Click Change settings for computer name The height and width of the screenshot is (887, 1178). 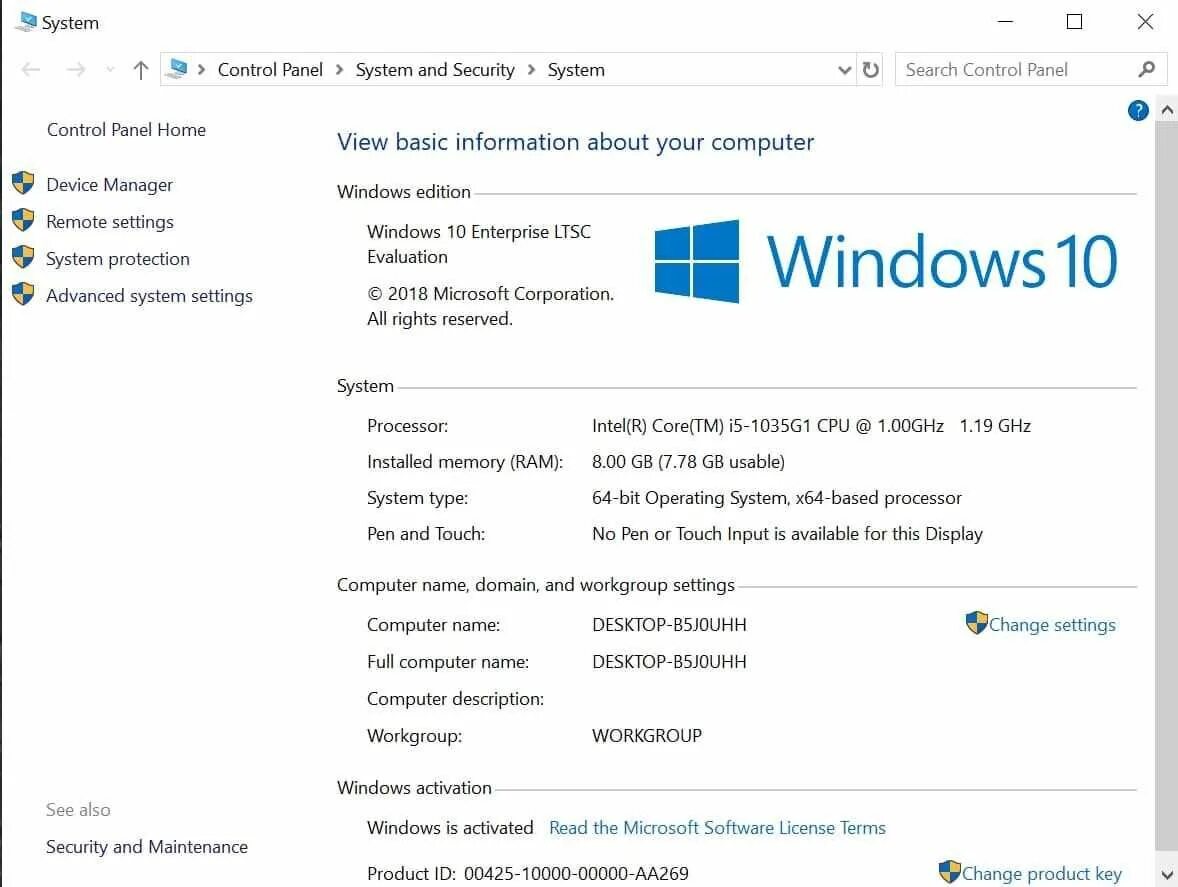[1052, 625]
